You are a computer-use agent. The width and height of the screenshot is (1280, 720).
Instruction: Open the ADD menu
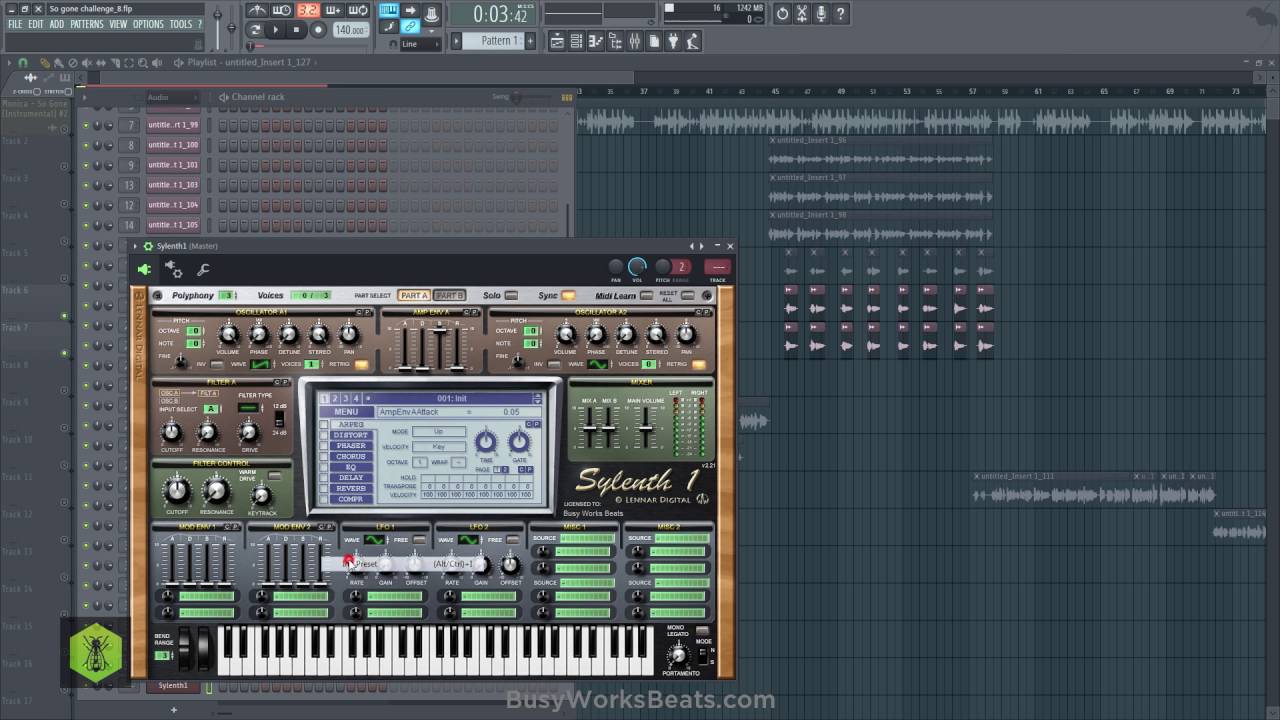coord(57,24)
